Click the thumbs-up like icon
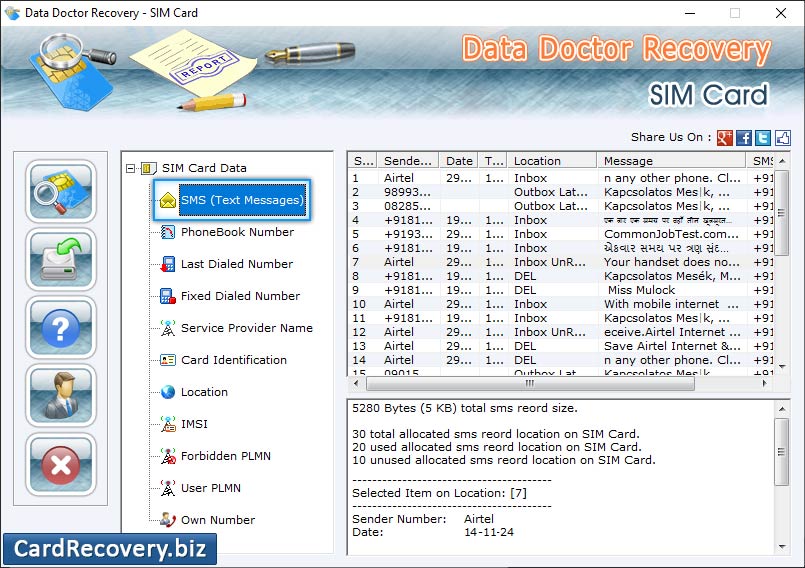 782,138
